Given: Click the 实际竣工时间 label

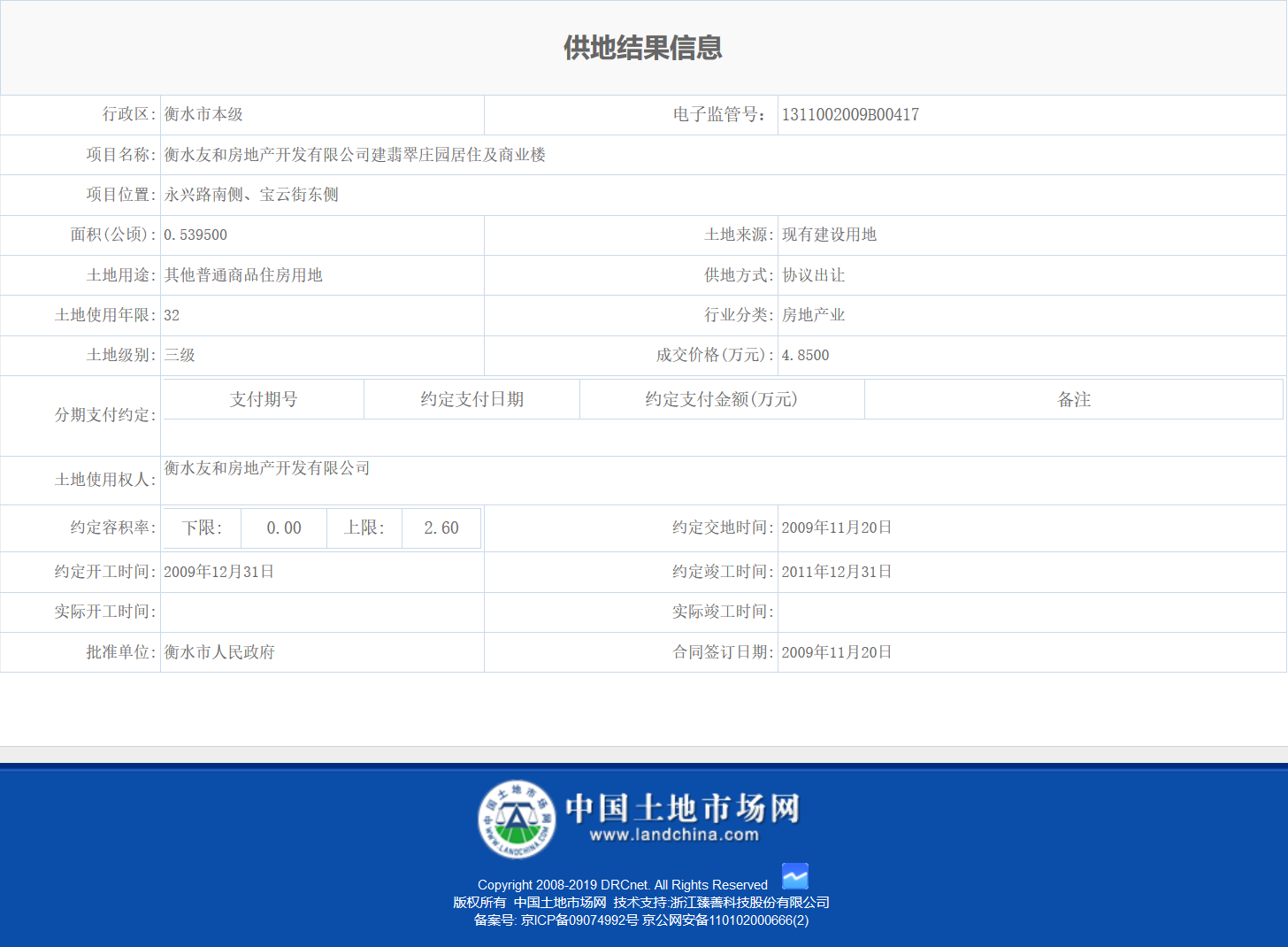Looking at the screenshot, I should pyautogui.click(x=723, y=612).
